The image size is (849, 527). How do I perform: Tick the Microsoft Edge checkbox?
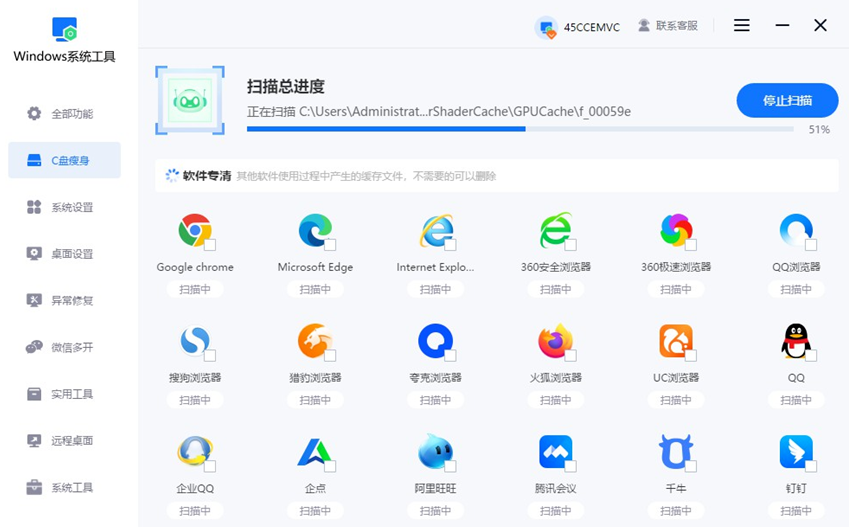[330, 245]
